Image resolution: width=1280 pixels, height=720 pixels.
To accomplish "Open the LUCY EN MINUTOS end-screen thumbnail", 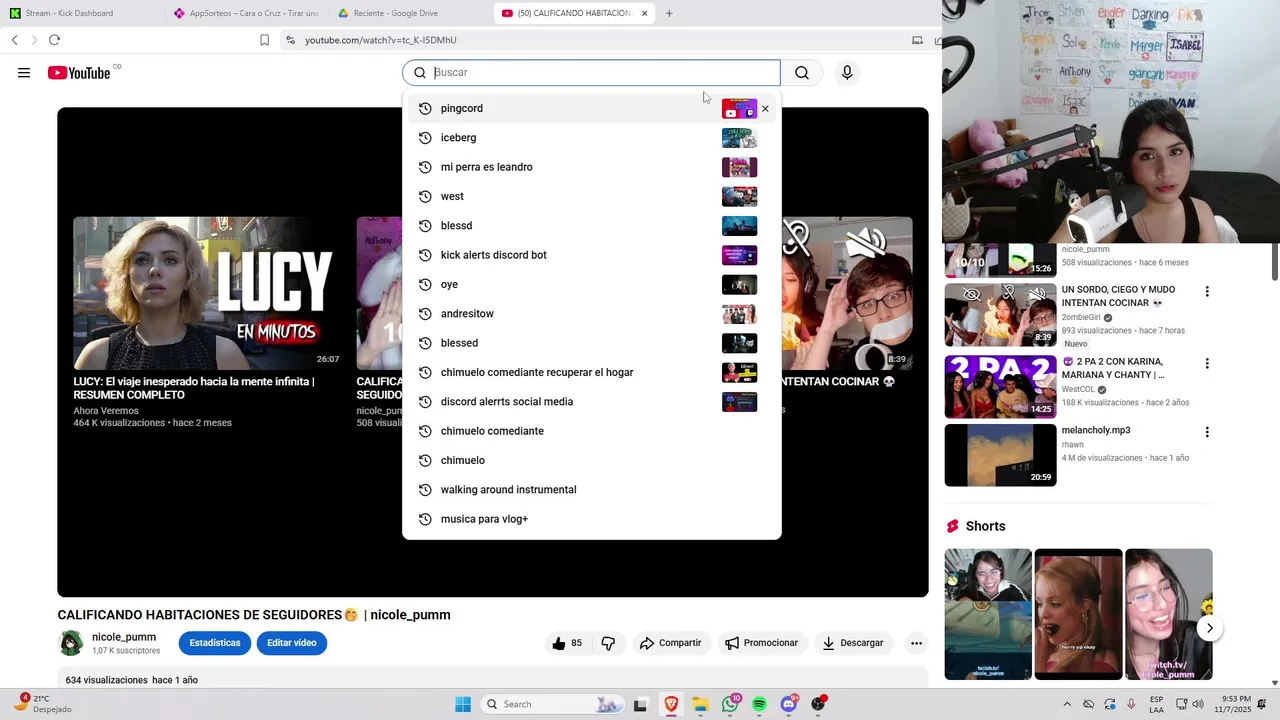I will coord(207,293).
